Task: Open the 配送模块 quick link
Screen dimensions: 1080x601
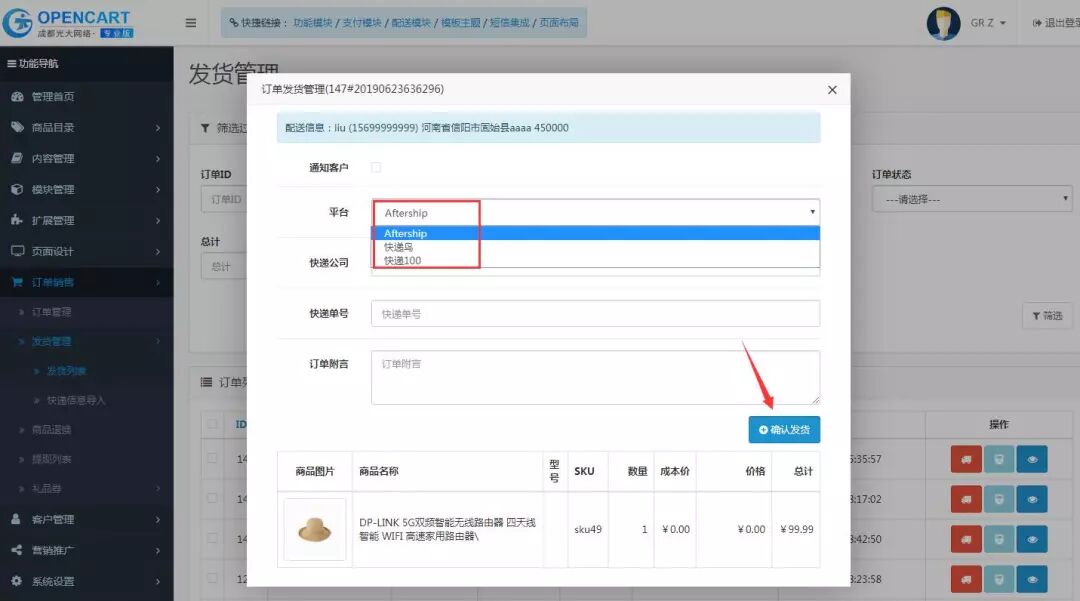Action: tap(411, 23)
